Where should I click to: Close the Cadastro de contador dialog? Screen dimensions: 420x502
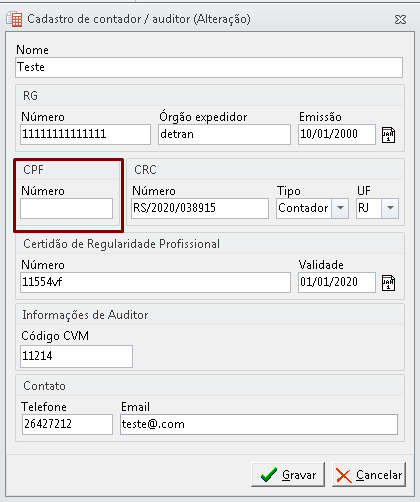(400, 20)
